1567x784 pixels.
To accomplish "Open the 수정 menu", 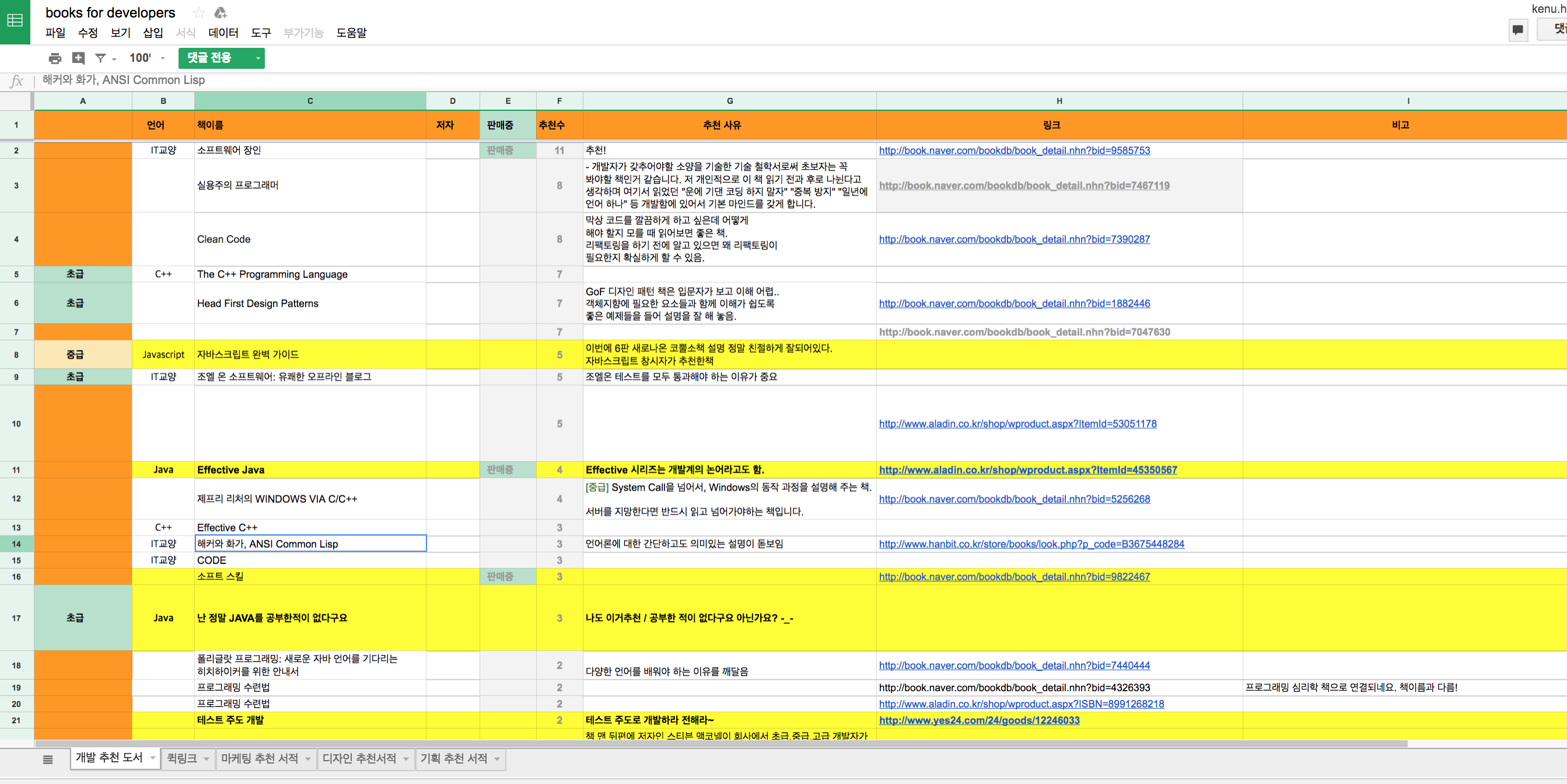I will 88,33.
